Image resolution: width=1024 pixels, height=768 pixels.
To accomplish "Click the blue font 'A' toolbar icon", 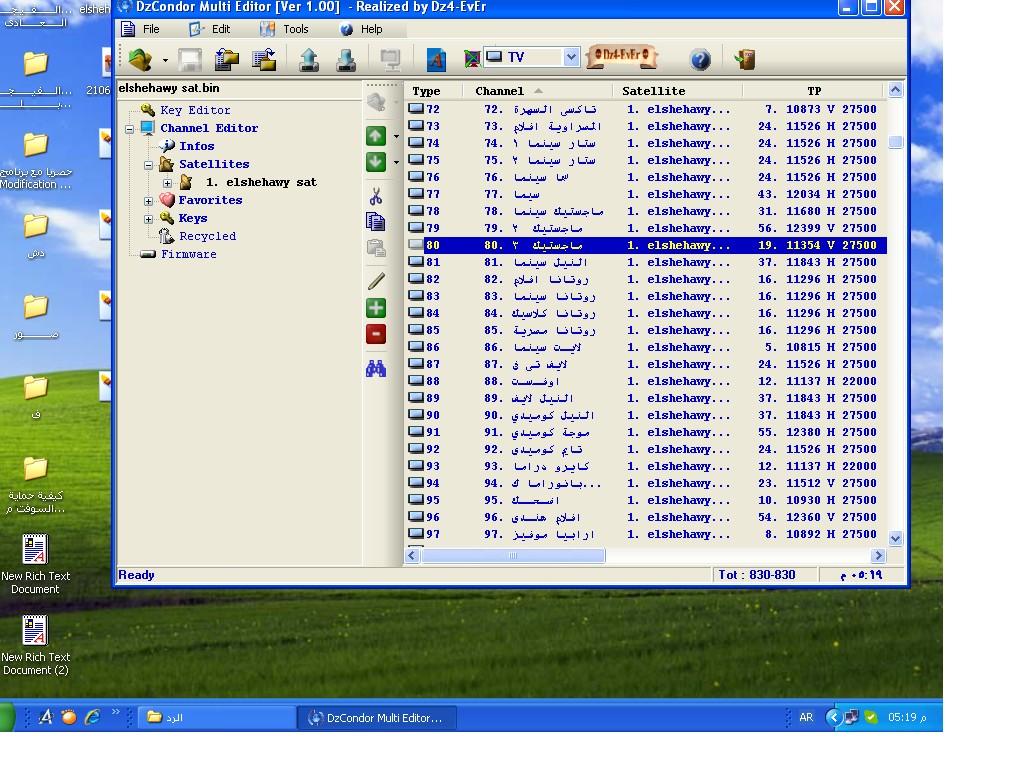I will [436, 59].
